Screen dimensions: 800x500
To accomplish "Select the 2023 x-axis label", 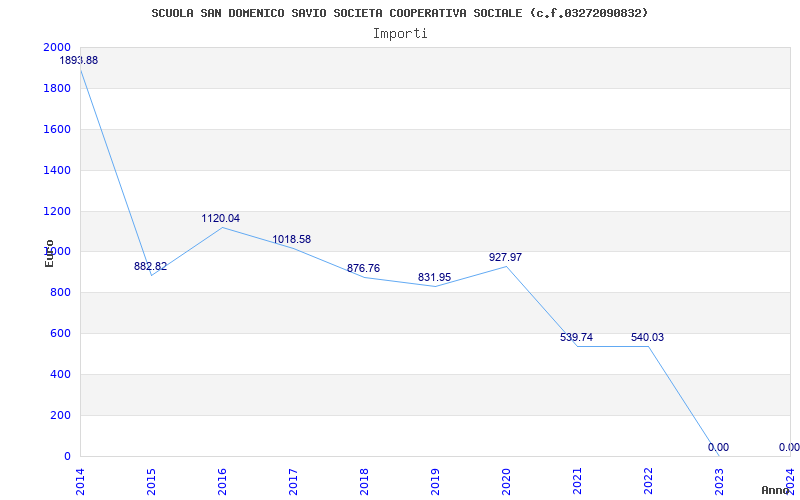I will coord(719,482).
